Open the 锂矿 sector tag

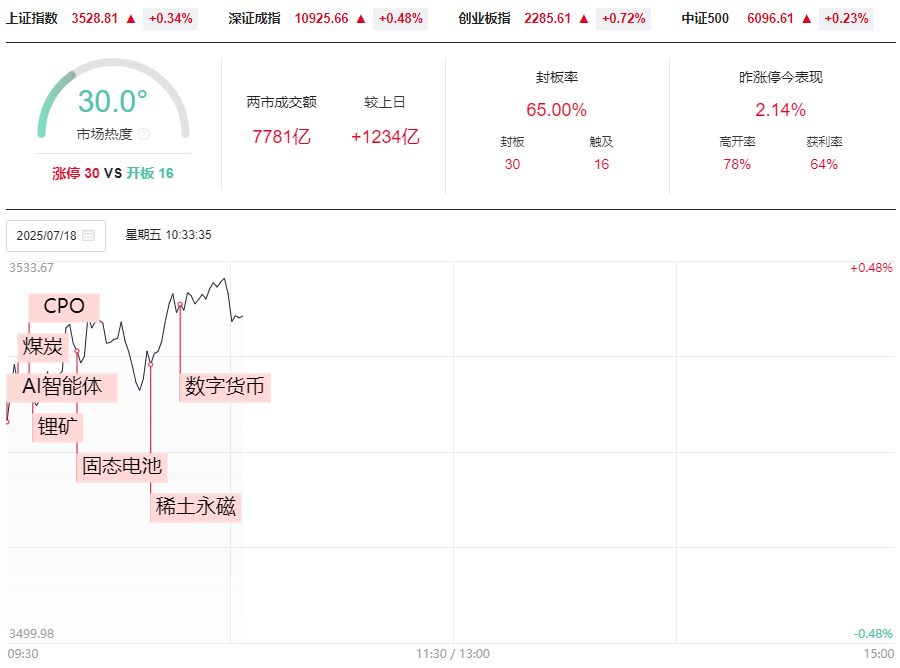(57, 427)
